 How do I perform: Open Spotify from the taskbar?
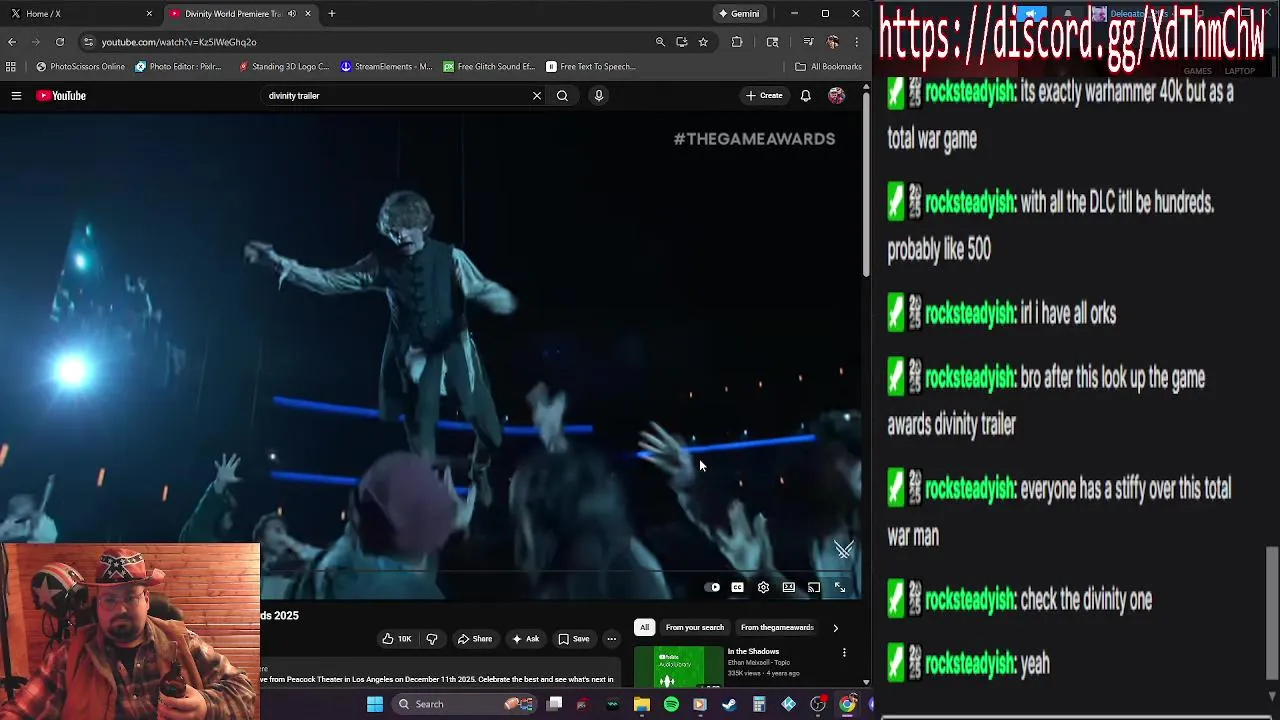point(671,704)
